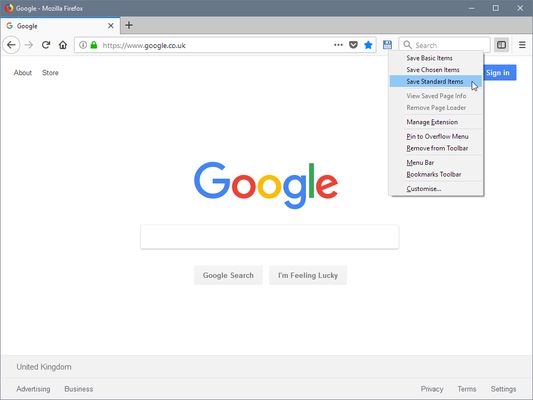Reload the current page
The height and width of the screenshot is (400, 533).
46,45
